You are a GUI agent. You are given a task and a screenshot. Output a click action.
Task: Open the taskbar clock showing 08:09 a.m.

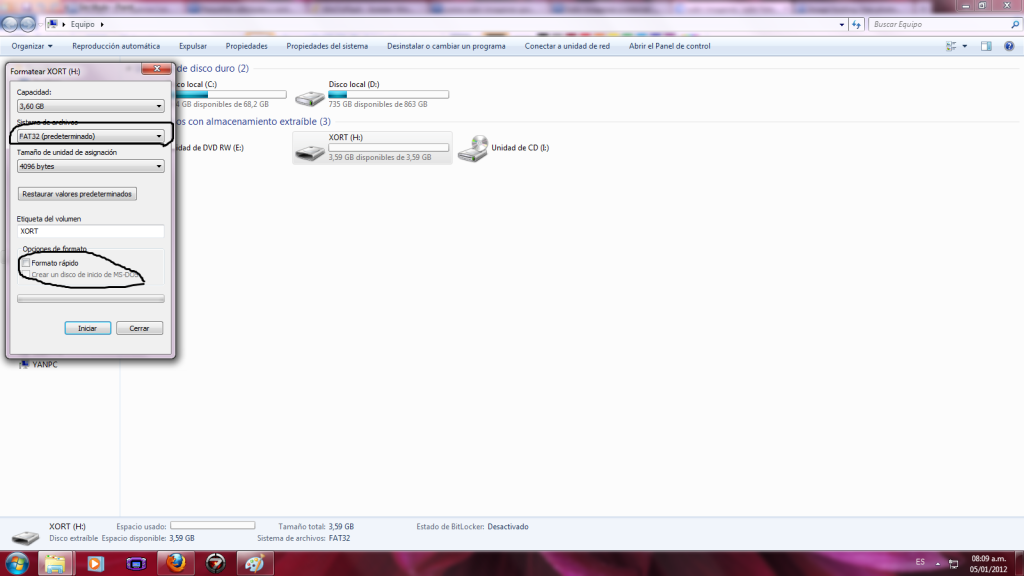click(x=989, y=564)
